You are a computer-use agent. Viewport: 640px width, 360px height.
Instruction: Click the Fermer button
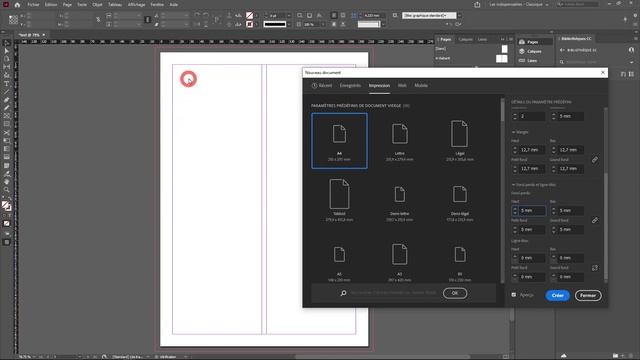(x=588, y=296)
